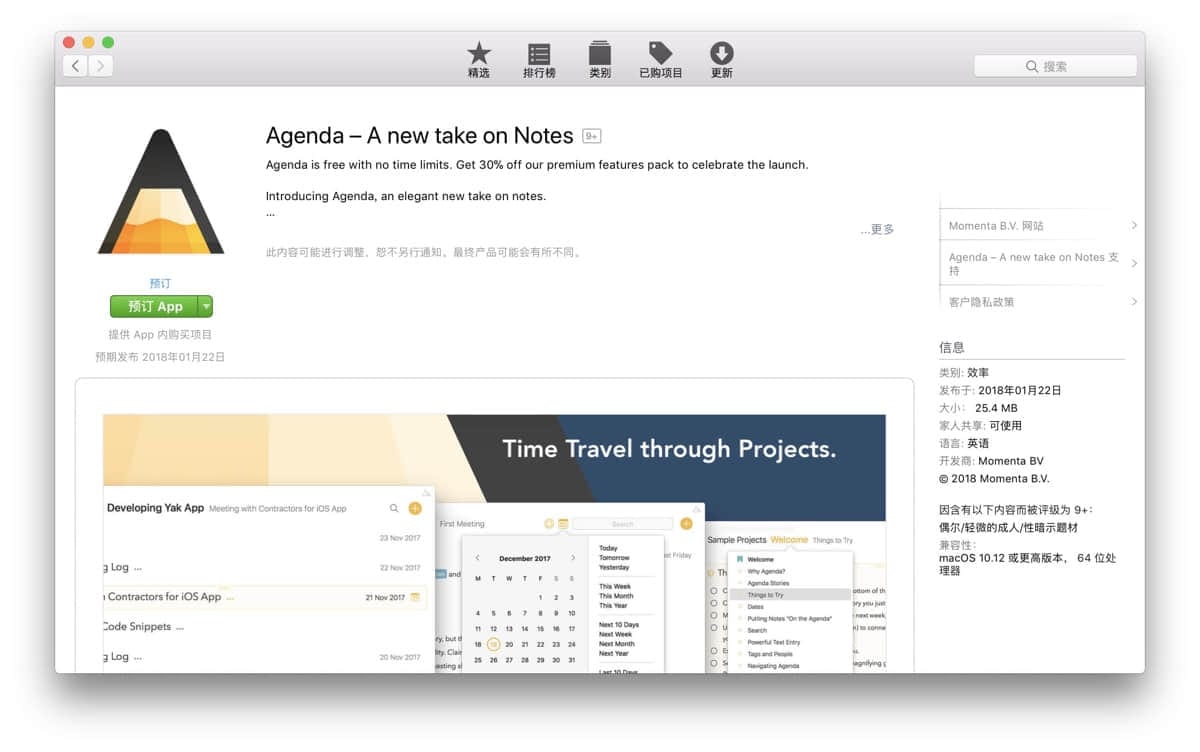Click the 类别: 效率 info row
Viewport: 1200px width, 752px height.
[x=964, y=373]
